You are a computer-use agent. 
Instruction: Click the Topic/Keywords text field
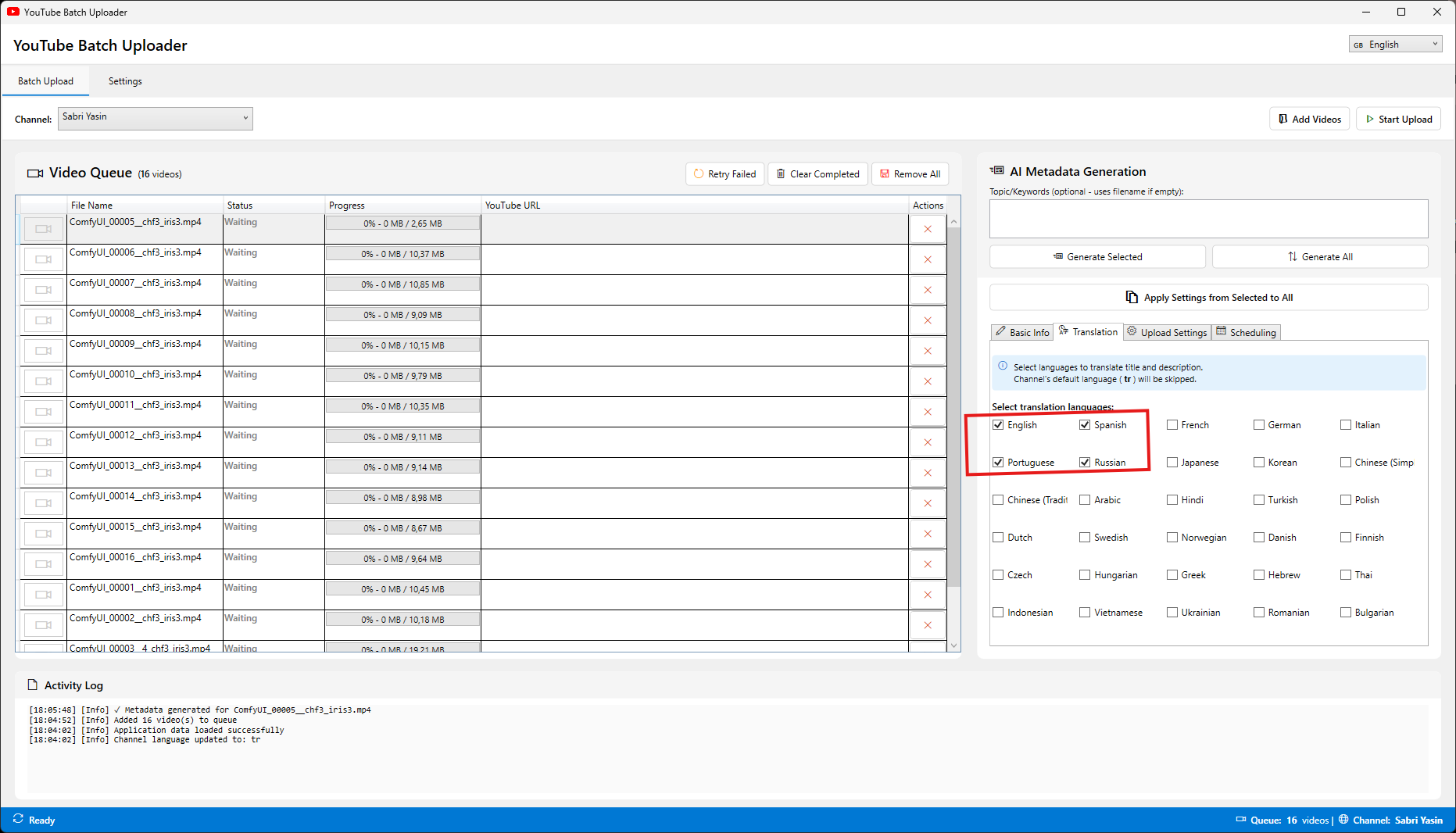click(1208, 219)
